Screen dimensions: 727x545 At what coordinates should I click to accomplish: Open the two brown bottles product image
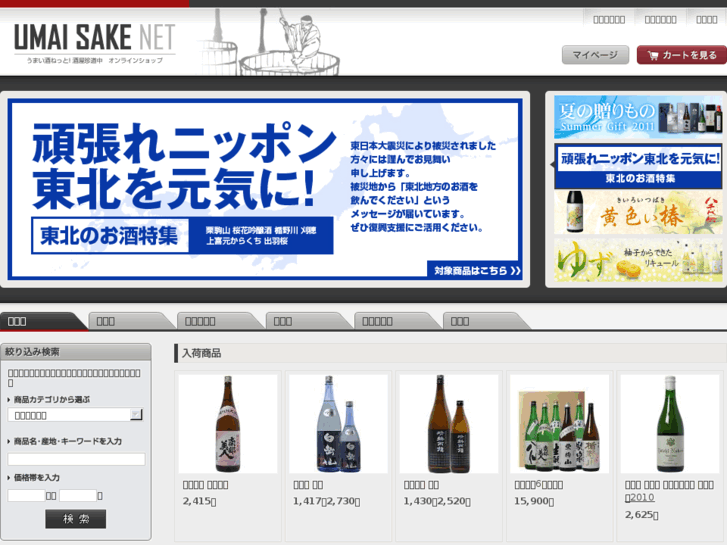point(448,424)
